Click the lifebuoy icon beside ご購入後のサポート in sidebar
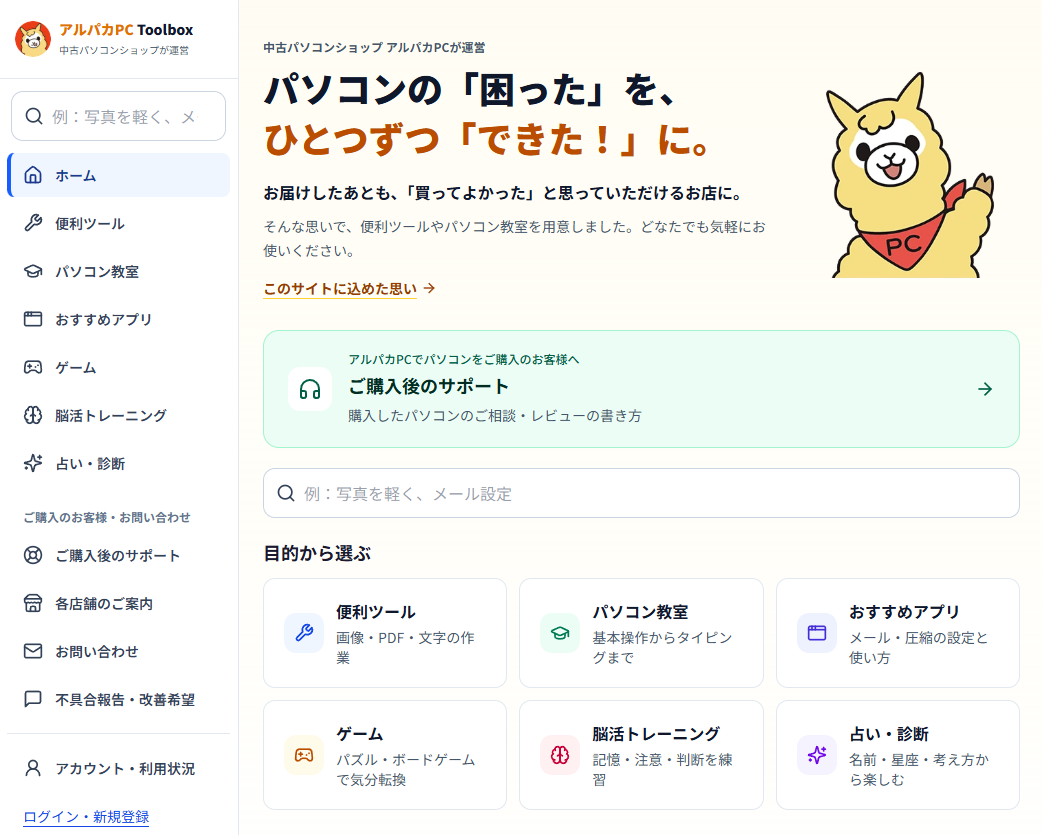Screen dimensions: 1042x835 33,555
